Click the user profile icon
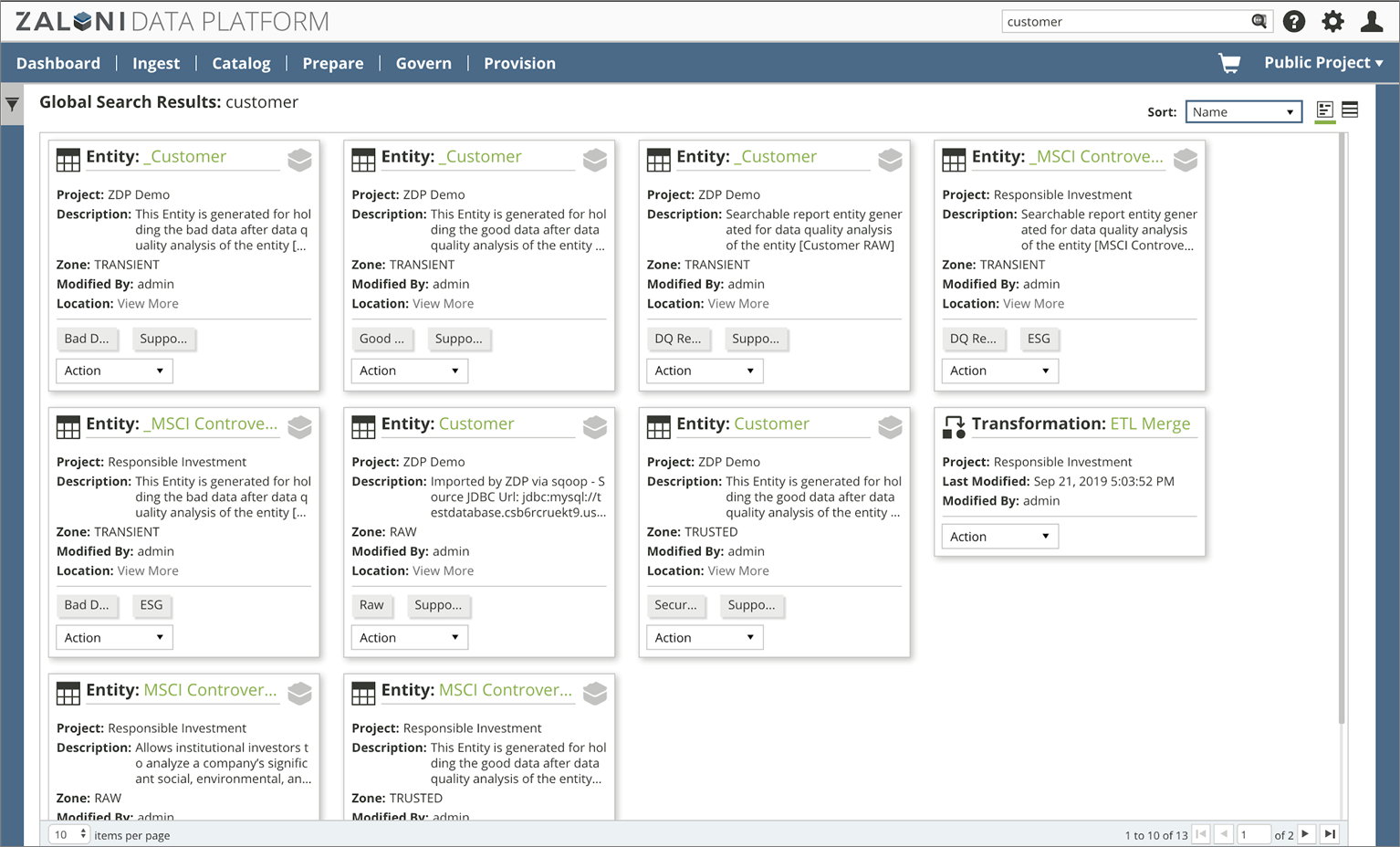The width and height of the screenshot is (1400, 847). [1372, 21]
